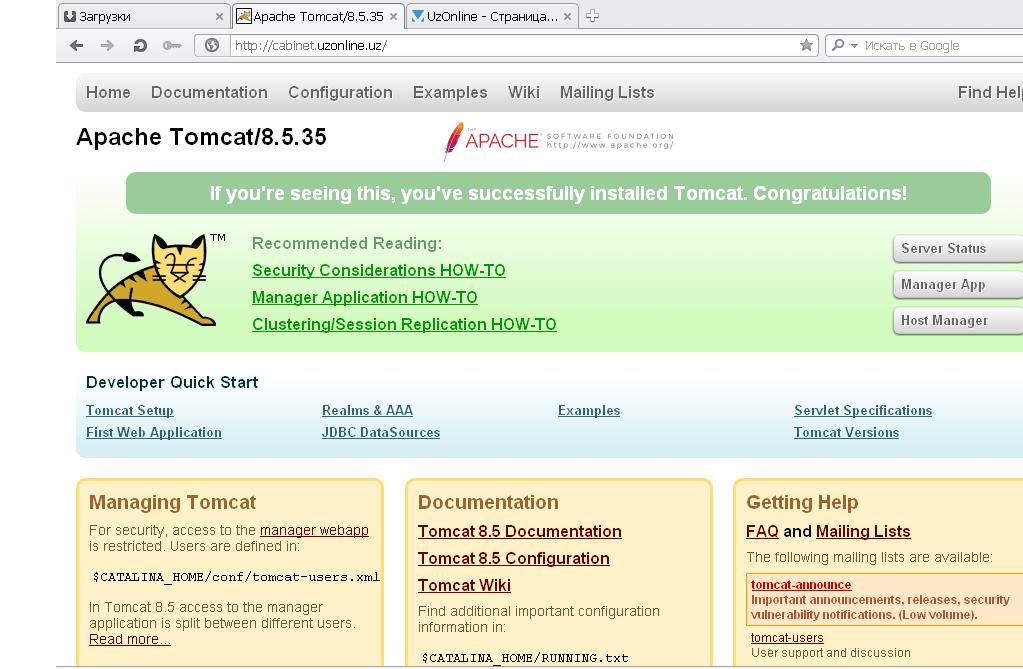Open Documentation in the navigation bar
The width and height of the screenshot is (1023, 669).
[x=209, y=92]
